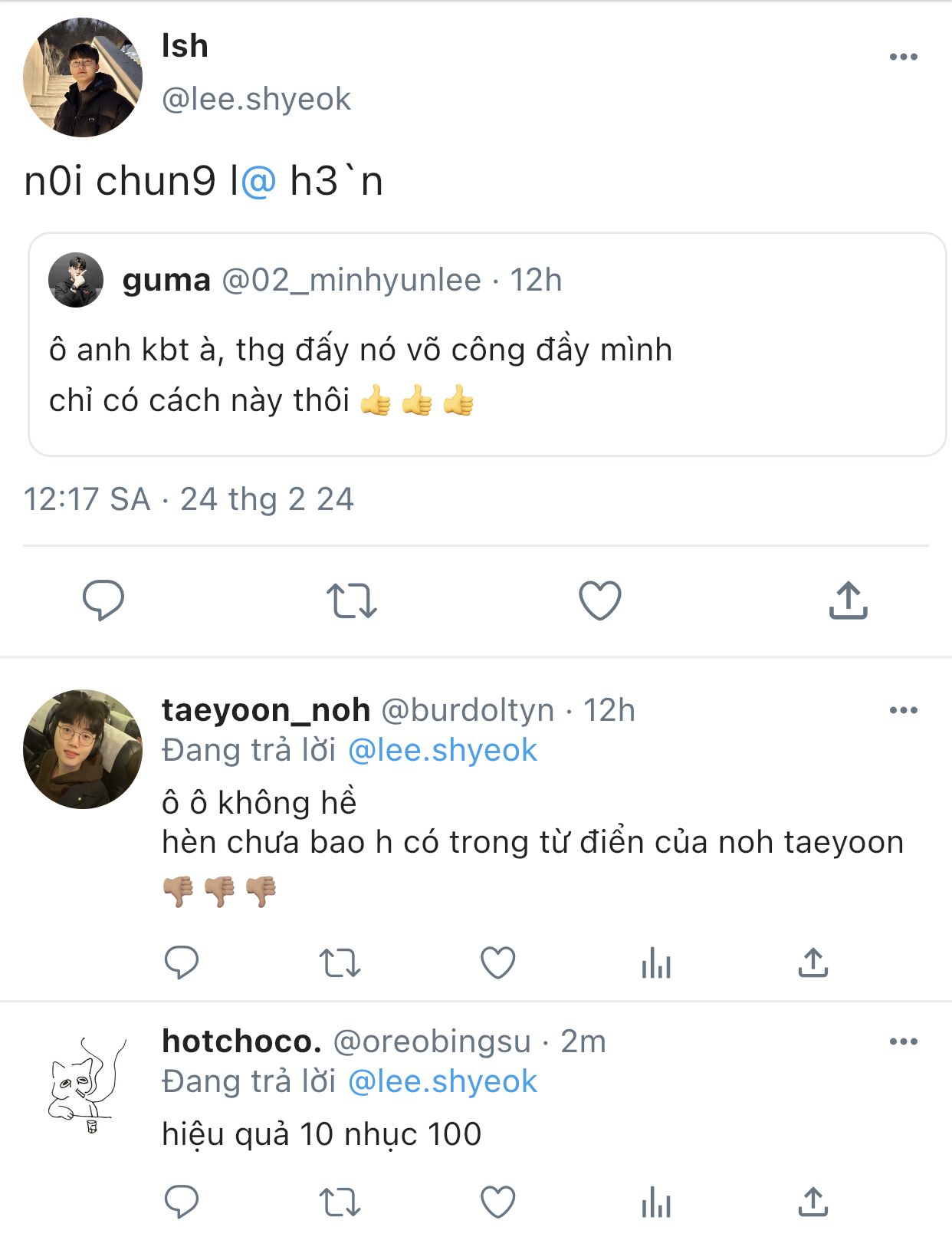
Task: Like the main tweet by lsh
Action: [599, 600]
